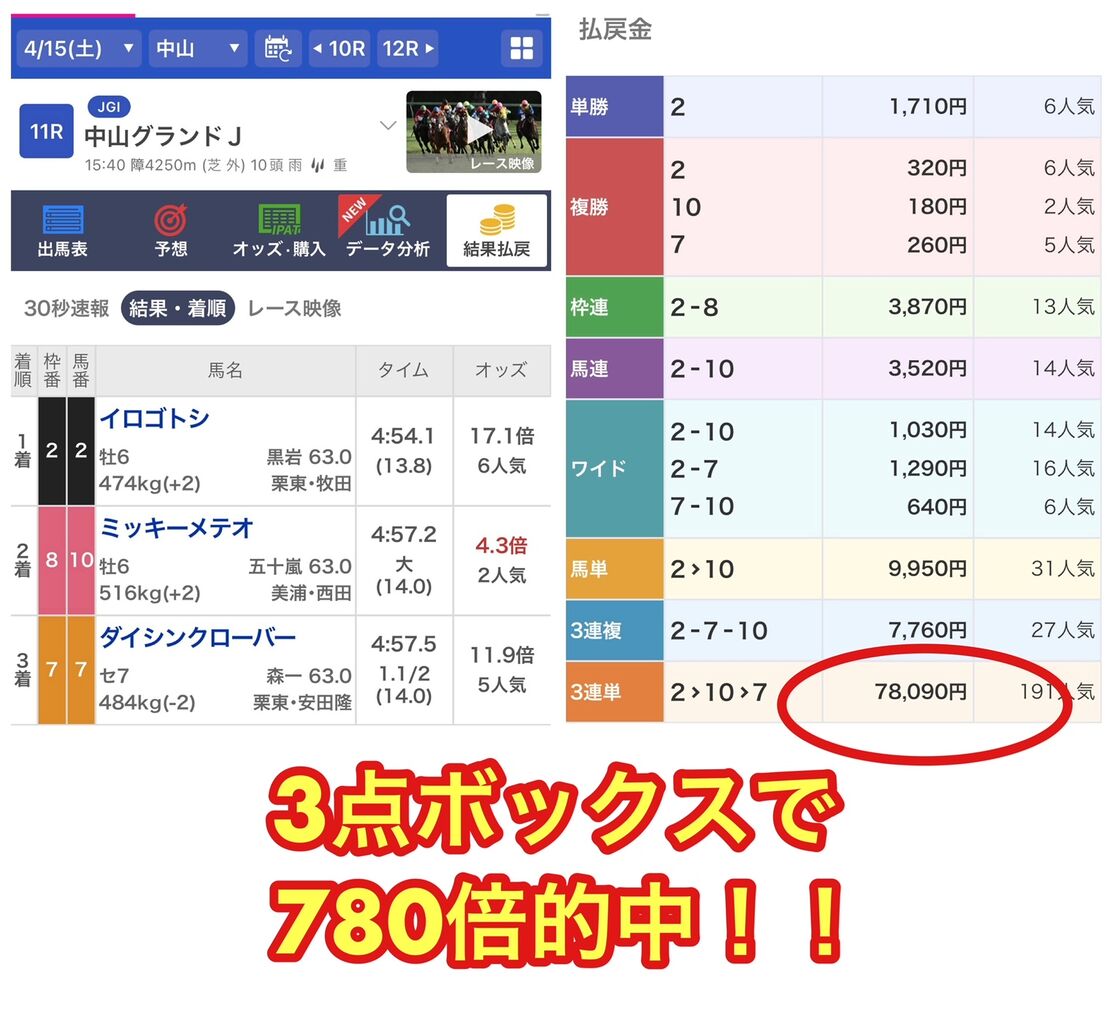The height and width of the screenshot is (1024, 1120).
Task: Click the black frame number 2 cell
Action: point(51,451)
